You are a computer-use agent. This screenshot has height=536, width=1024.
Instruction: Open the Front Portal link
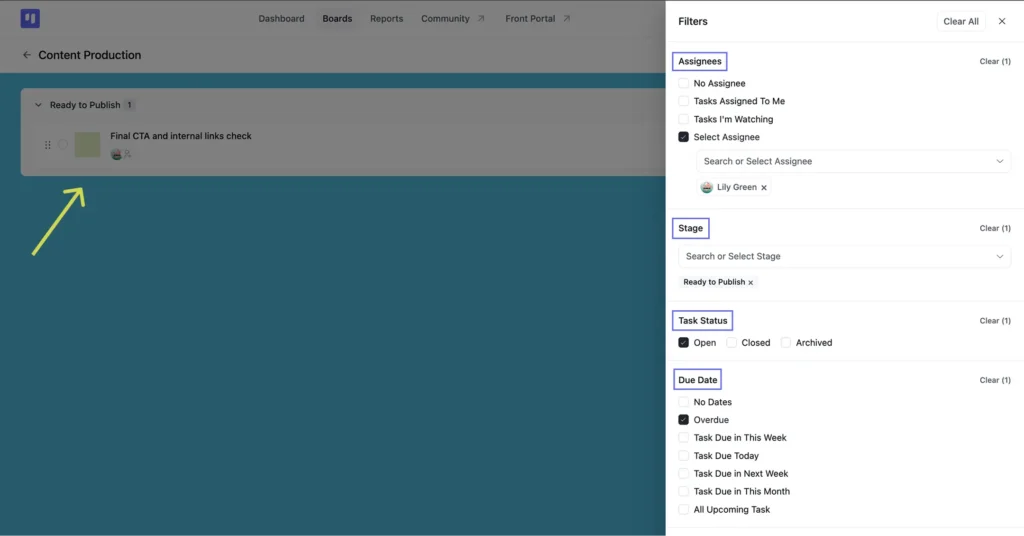coord(530,18)
